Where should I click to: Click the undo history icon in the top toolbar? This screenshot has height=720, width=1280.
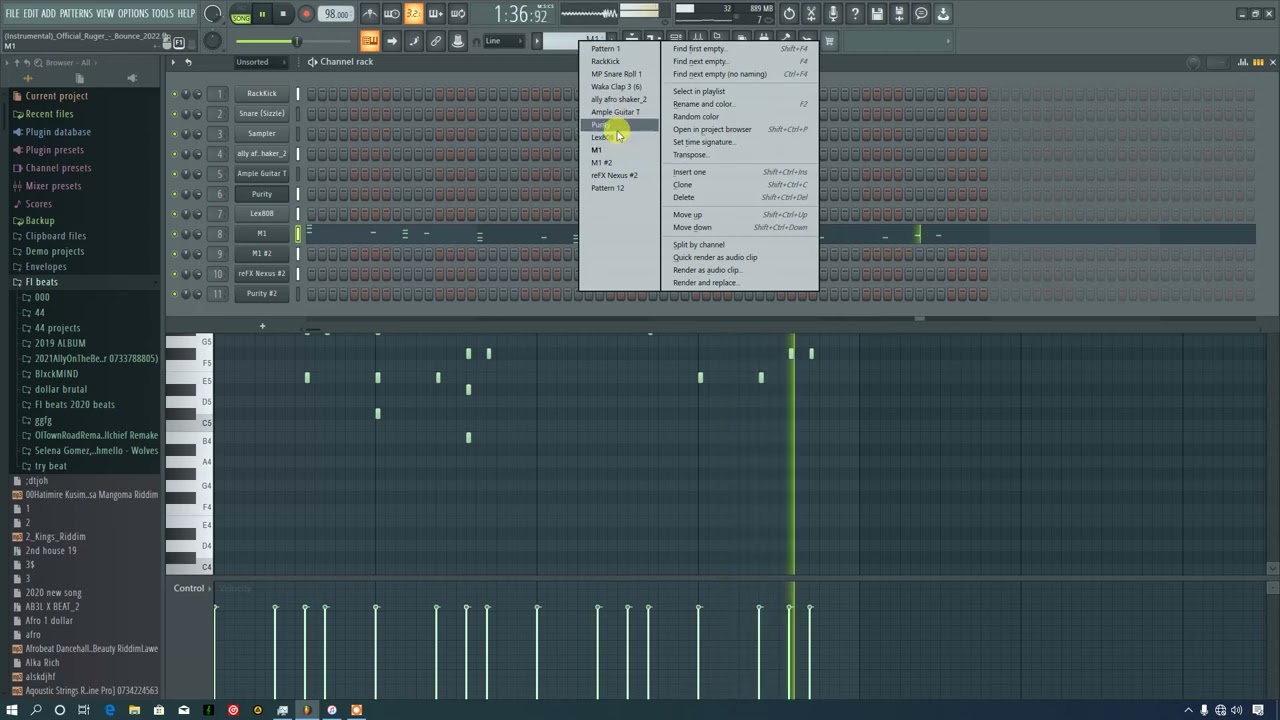pos(790,14)
